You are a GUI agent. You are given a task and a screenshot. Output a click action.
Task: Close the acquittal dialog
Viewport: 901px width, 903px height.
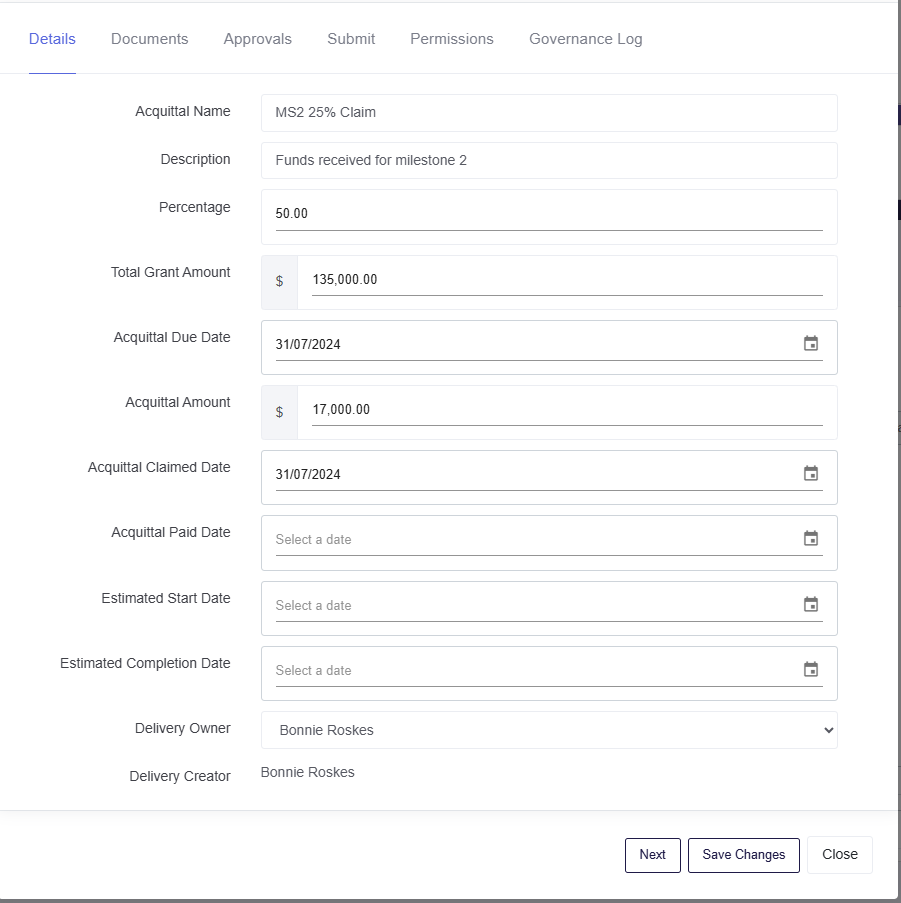coord(840,855)
